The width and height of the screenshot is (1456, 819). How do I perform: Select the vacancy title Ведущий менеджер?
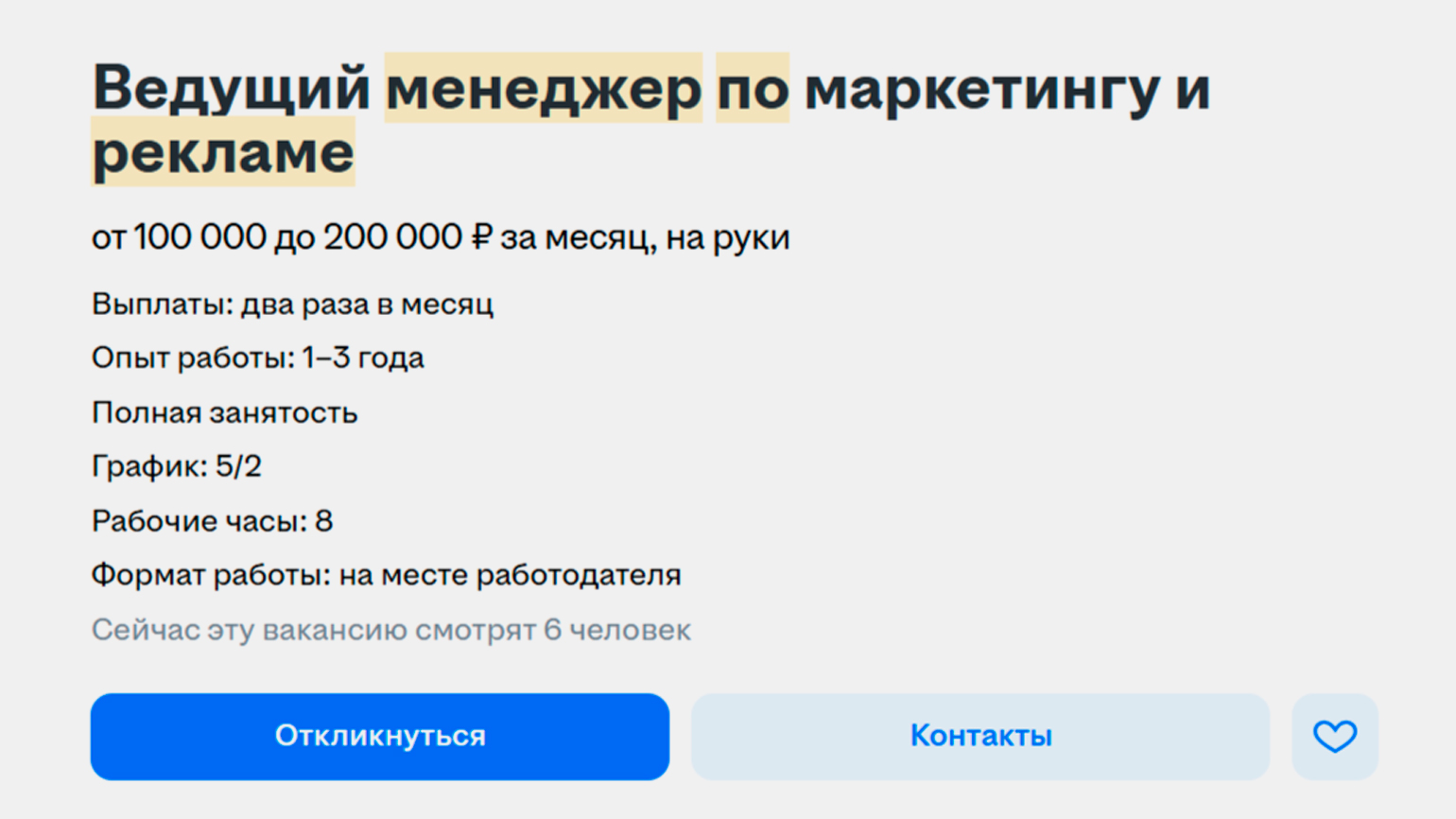click(398, 88)
